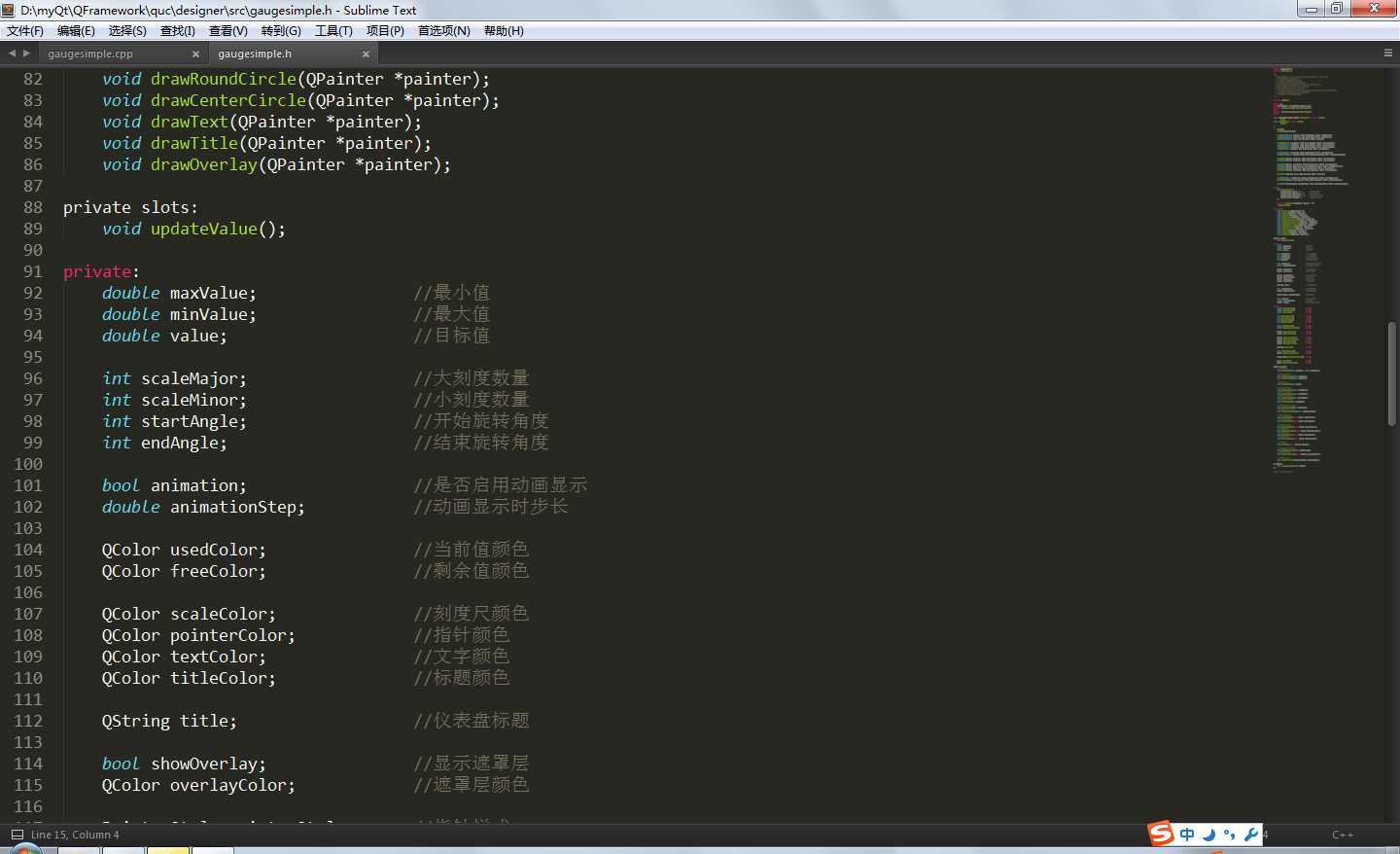Close the gaugesimple.h tab
Viewport: 1400px width, 854px height.
(366, 54)
